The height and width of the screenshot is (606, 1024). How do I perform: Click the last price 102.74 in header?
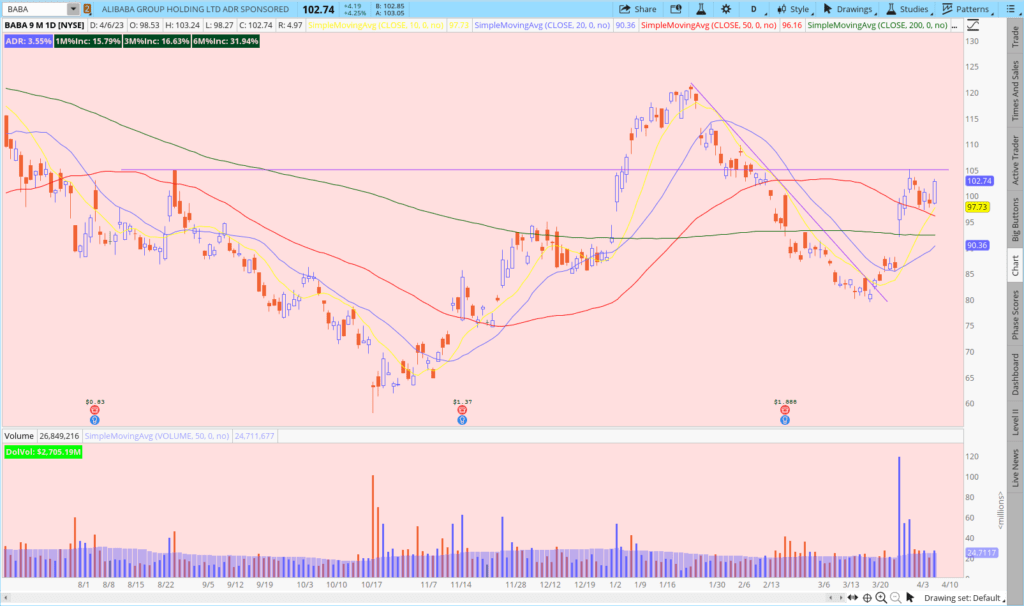(318, 9)
